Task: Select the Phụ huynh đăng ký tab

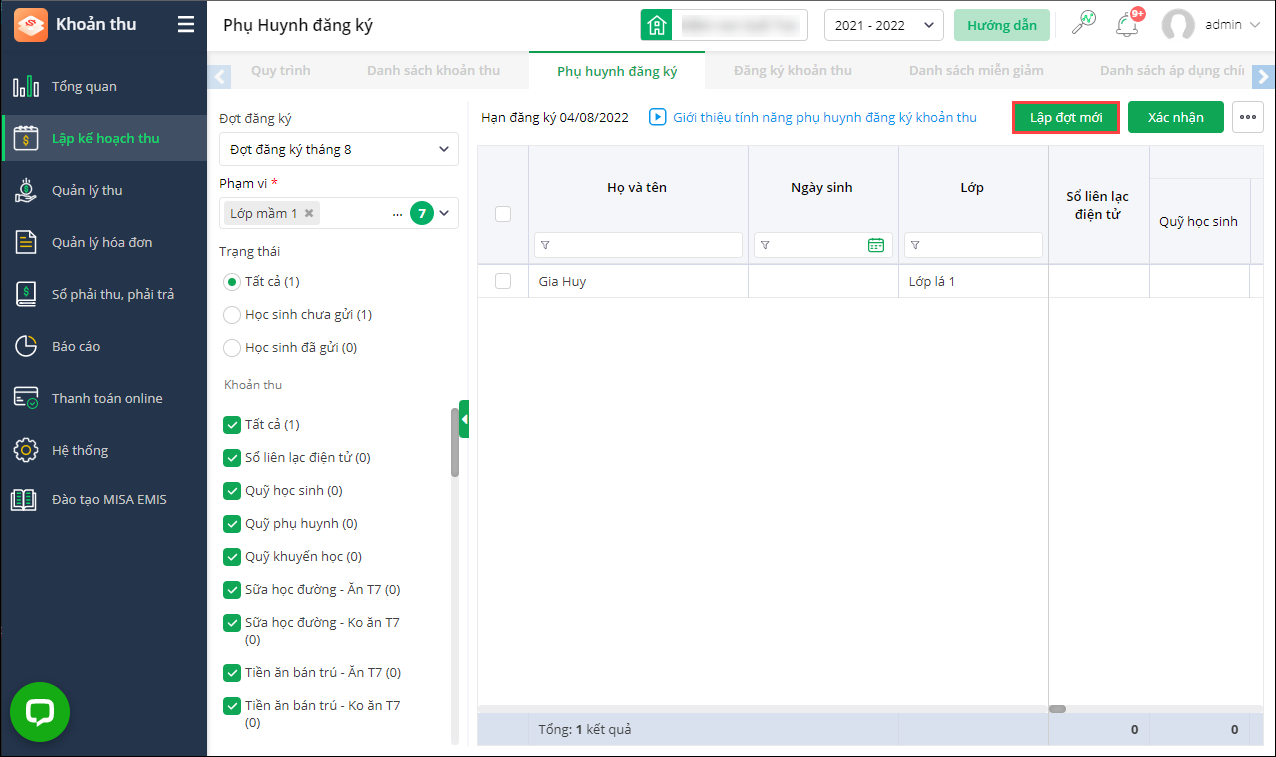Action: (x=617, y=71)
